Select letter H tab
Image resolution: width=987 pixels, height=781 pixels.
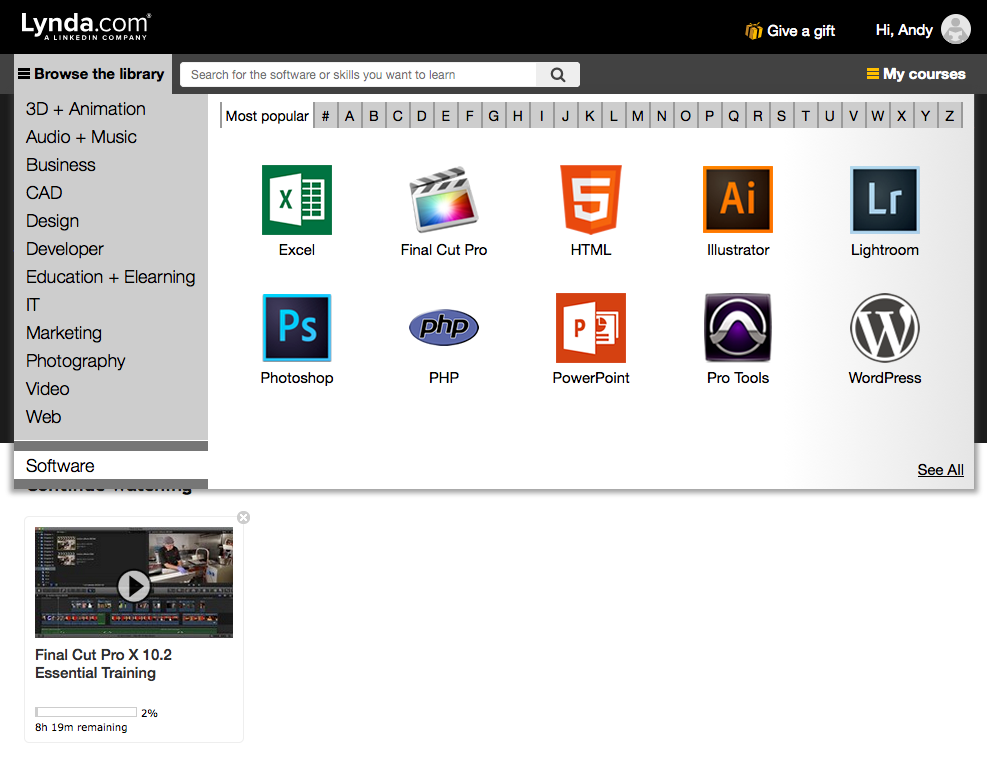point(517,116)
